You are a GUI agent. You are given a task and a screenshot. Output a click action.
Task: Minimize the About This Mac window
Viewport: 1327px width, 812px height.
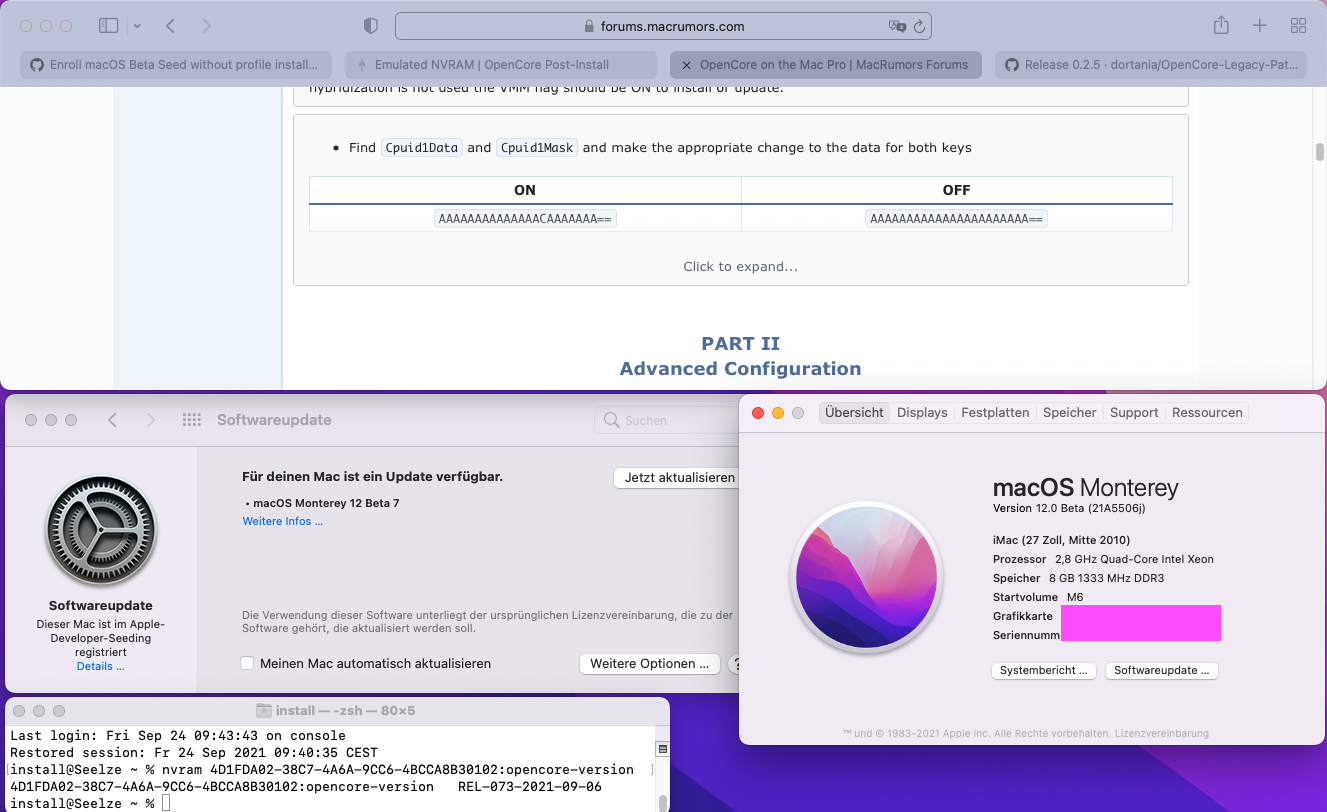(777, 413)
